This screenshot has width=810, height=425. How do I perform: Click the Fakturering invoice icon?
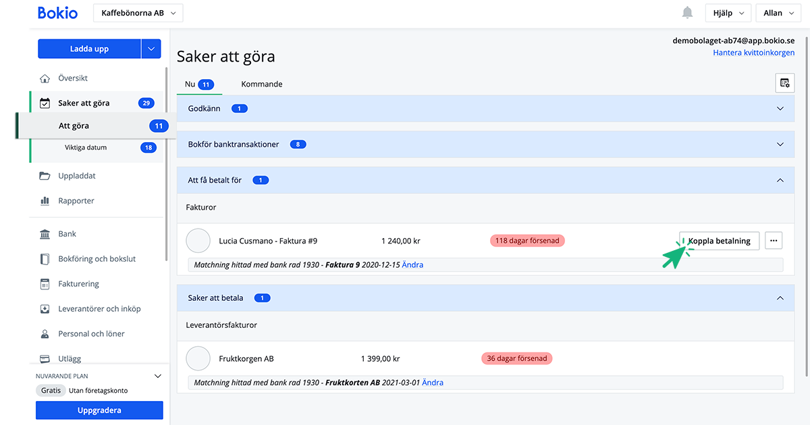tap(45, 284)
